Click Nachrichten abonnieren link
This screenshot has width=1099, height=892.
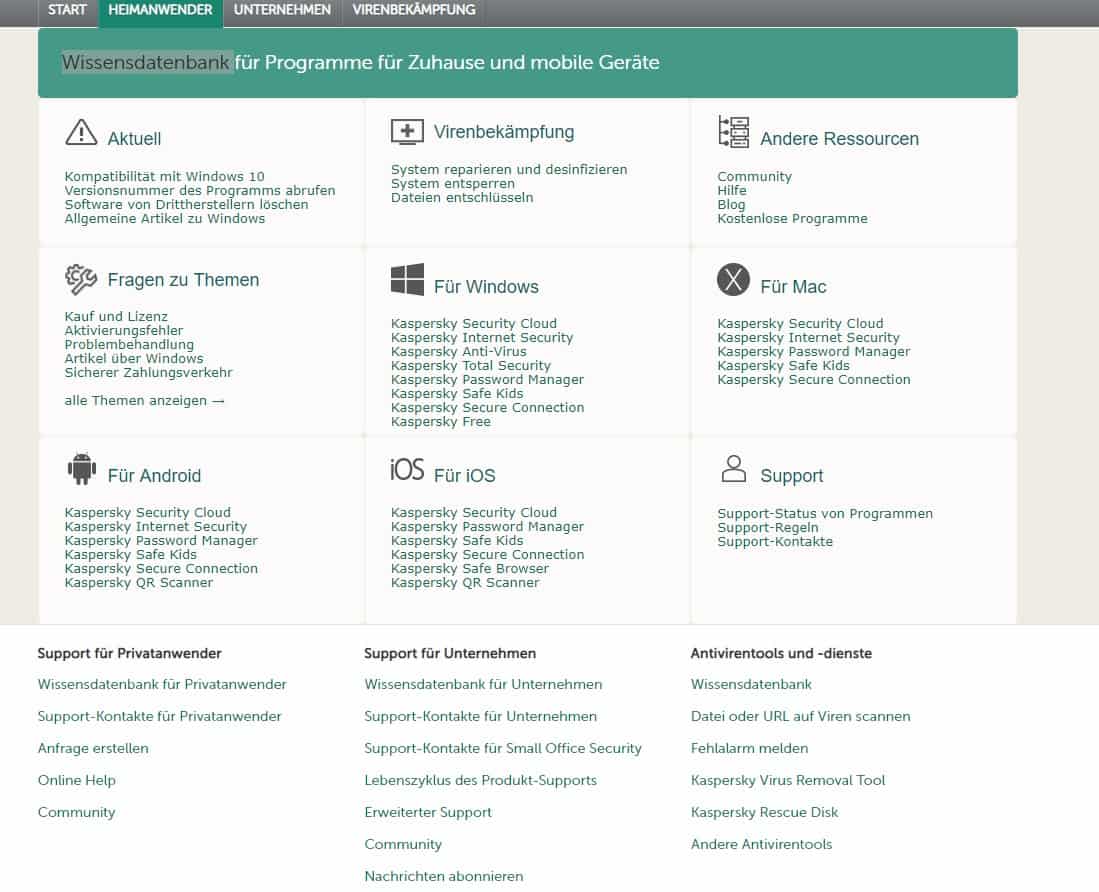pos(444,876)
